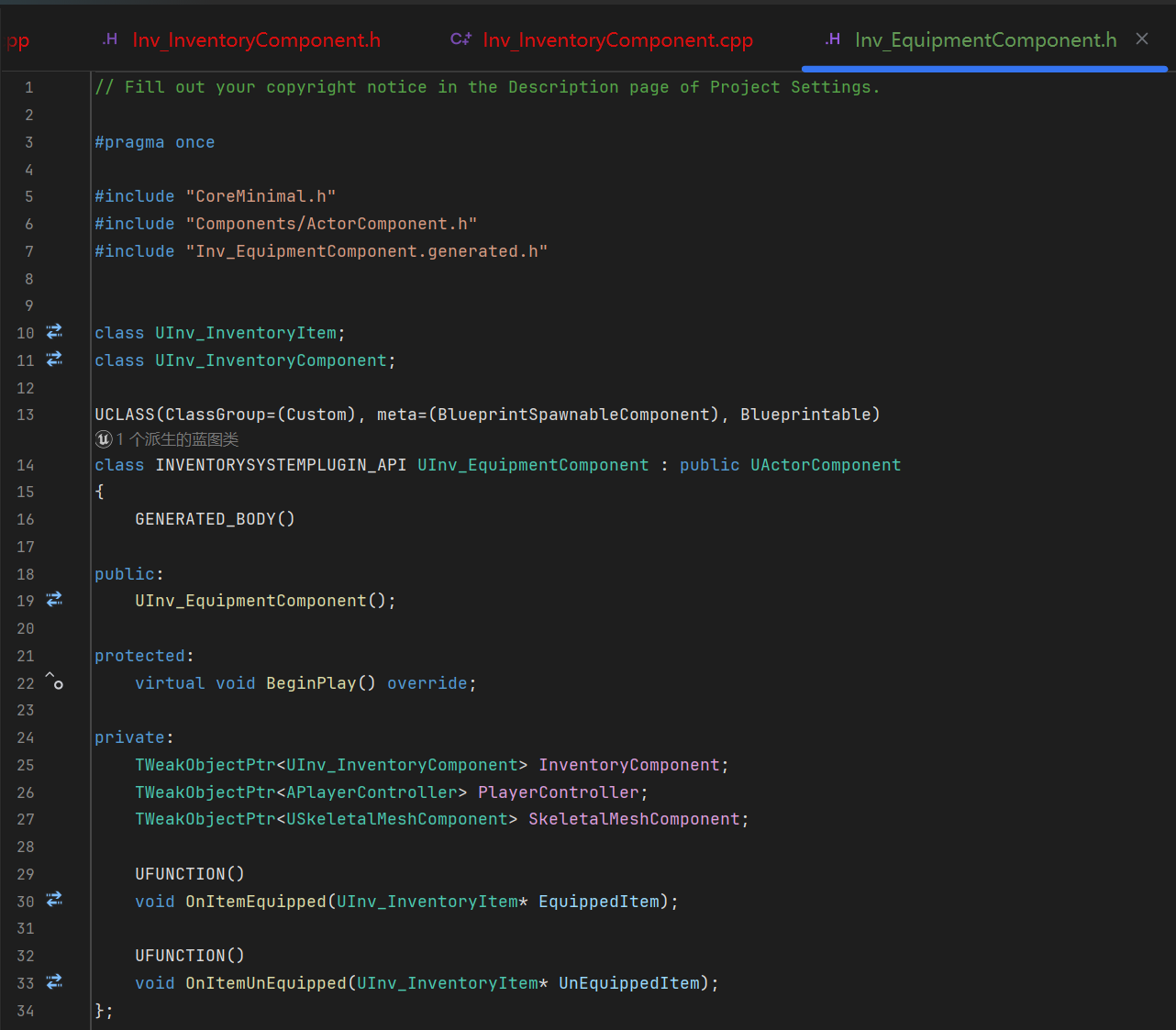This screenshot has height=1030, width=1176.
Task: Click the gutter icon beside UInv_EquipmentComponent() on line 19
Action: click(x=54, y=599)
